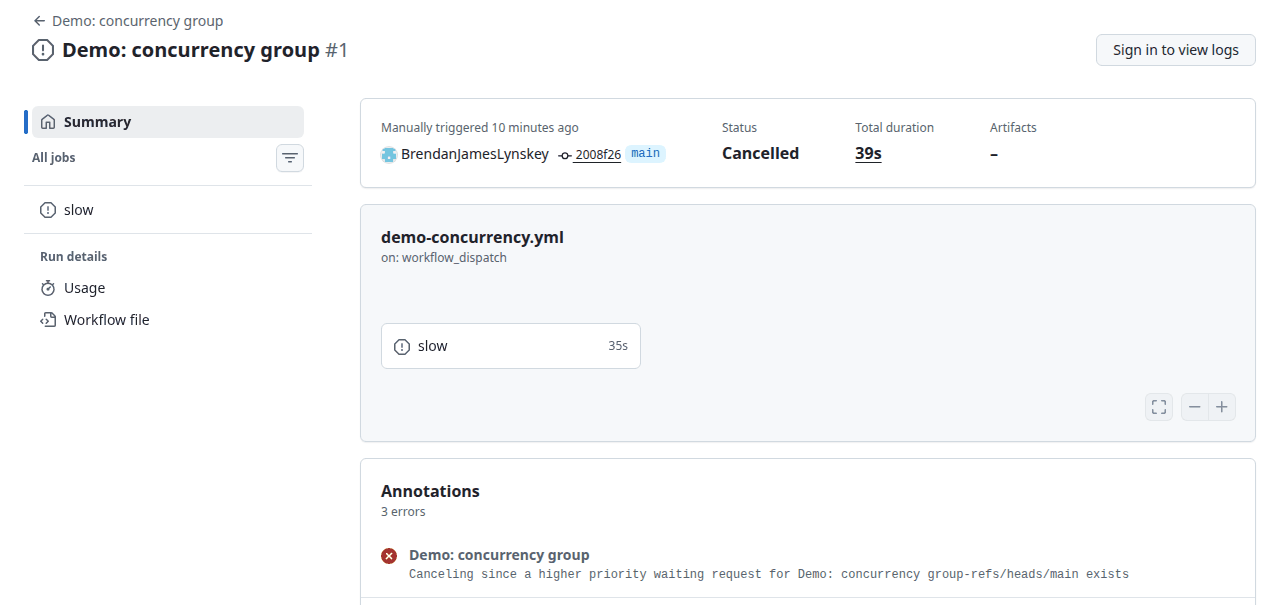Click the 'All jobs' label
This screenshot has width=1280, height=605.
(54, 158)
